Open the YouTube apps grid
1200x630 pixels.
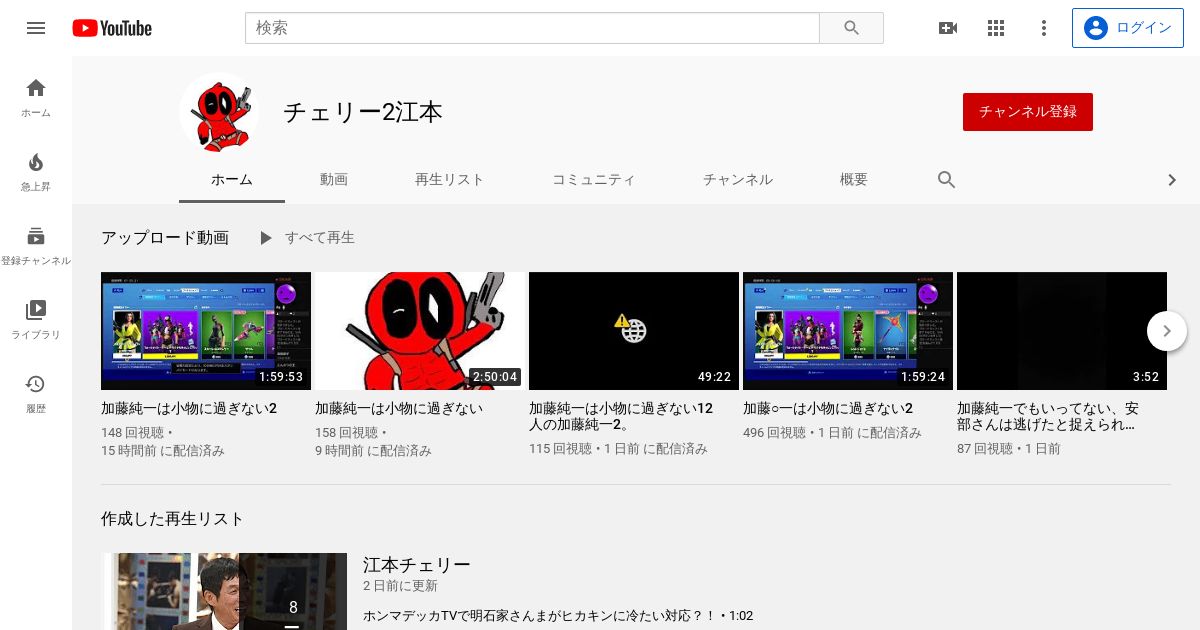tap(996, 28)
